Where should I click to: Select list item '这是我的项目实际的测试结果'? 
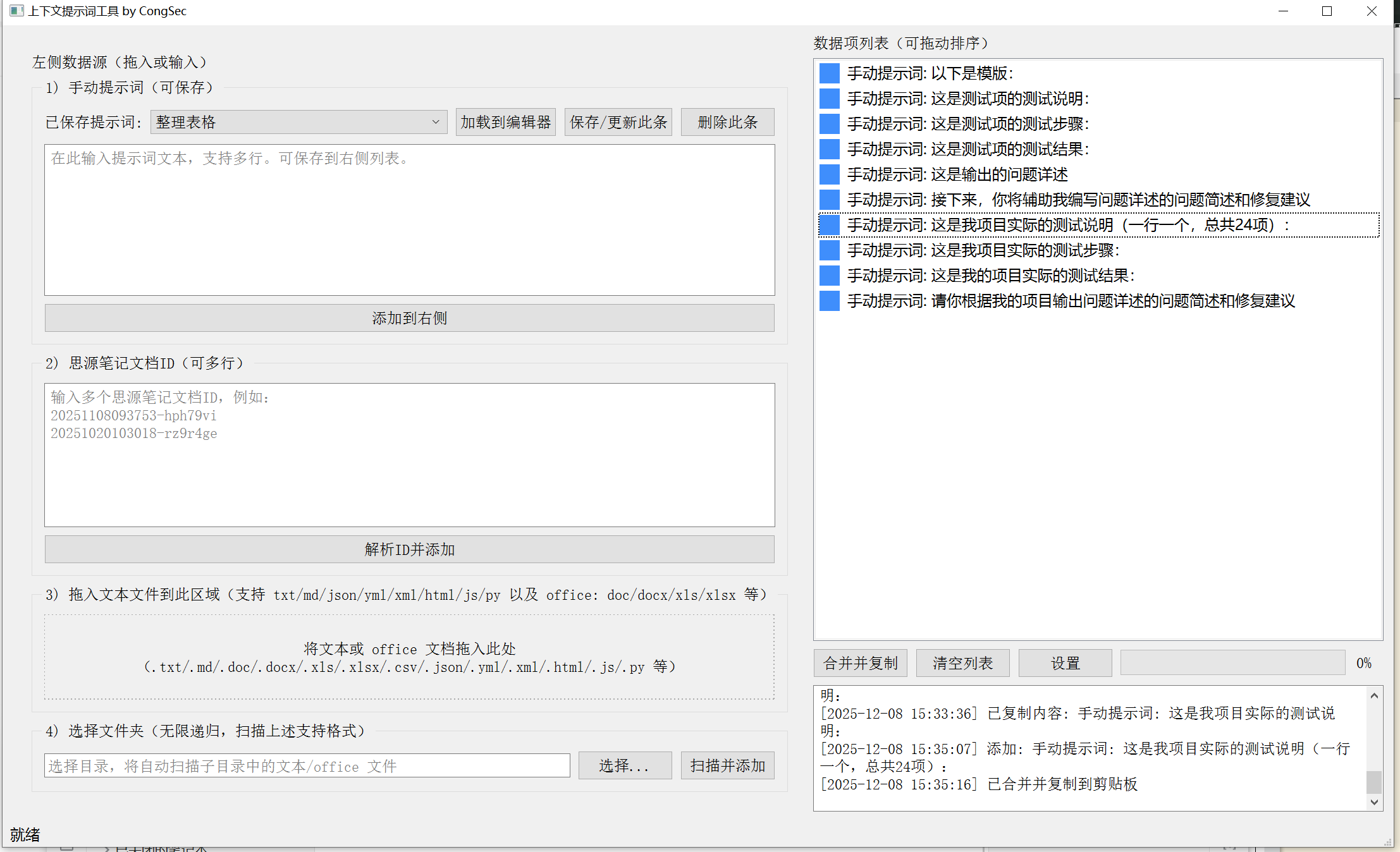pyautogui.click(x=990, y=276)
